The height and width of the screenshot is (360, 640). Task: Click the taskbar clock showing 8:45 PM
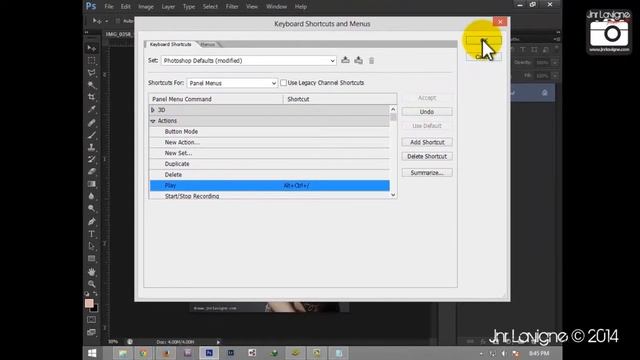coord(539,353)
